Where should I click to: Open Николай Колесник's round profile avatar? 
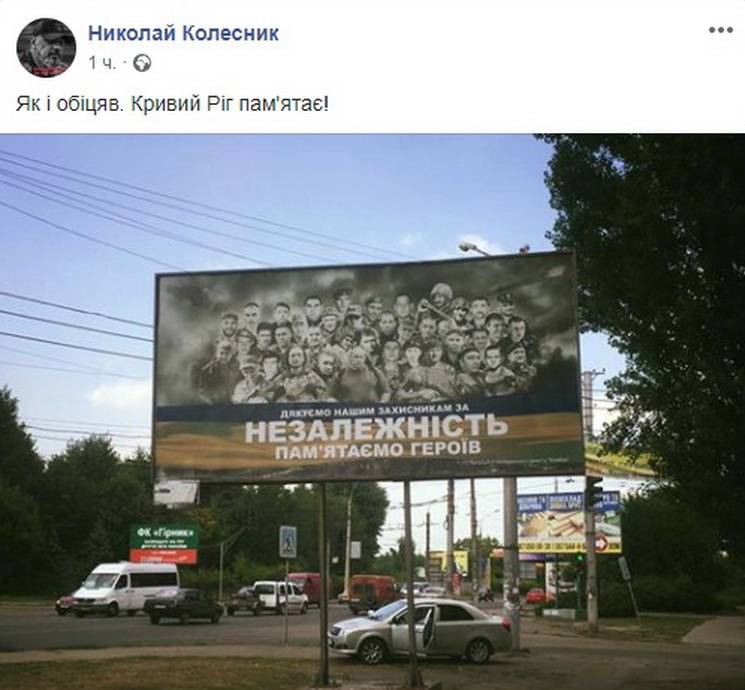coord(46,48)
